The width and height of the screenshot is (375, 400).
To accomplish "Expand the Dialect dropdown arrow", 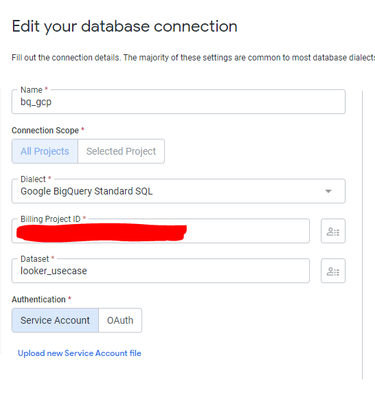I will 328,191.
